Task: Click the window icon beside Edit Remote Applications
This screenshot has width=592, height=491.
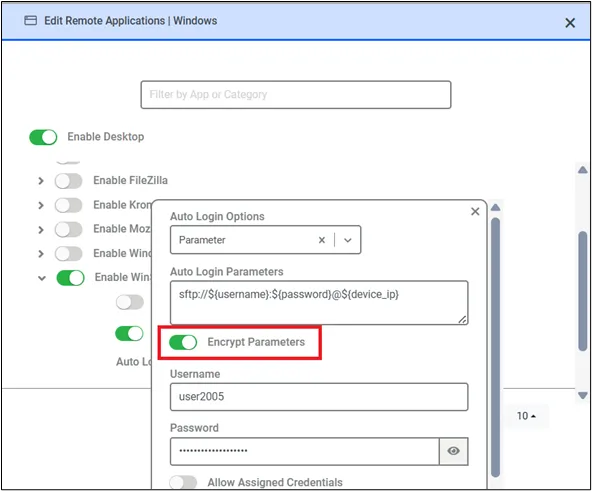Action: point(31,20)
